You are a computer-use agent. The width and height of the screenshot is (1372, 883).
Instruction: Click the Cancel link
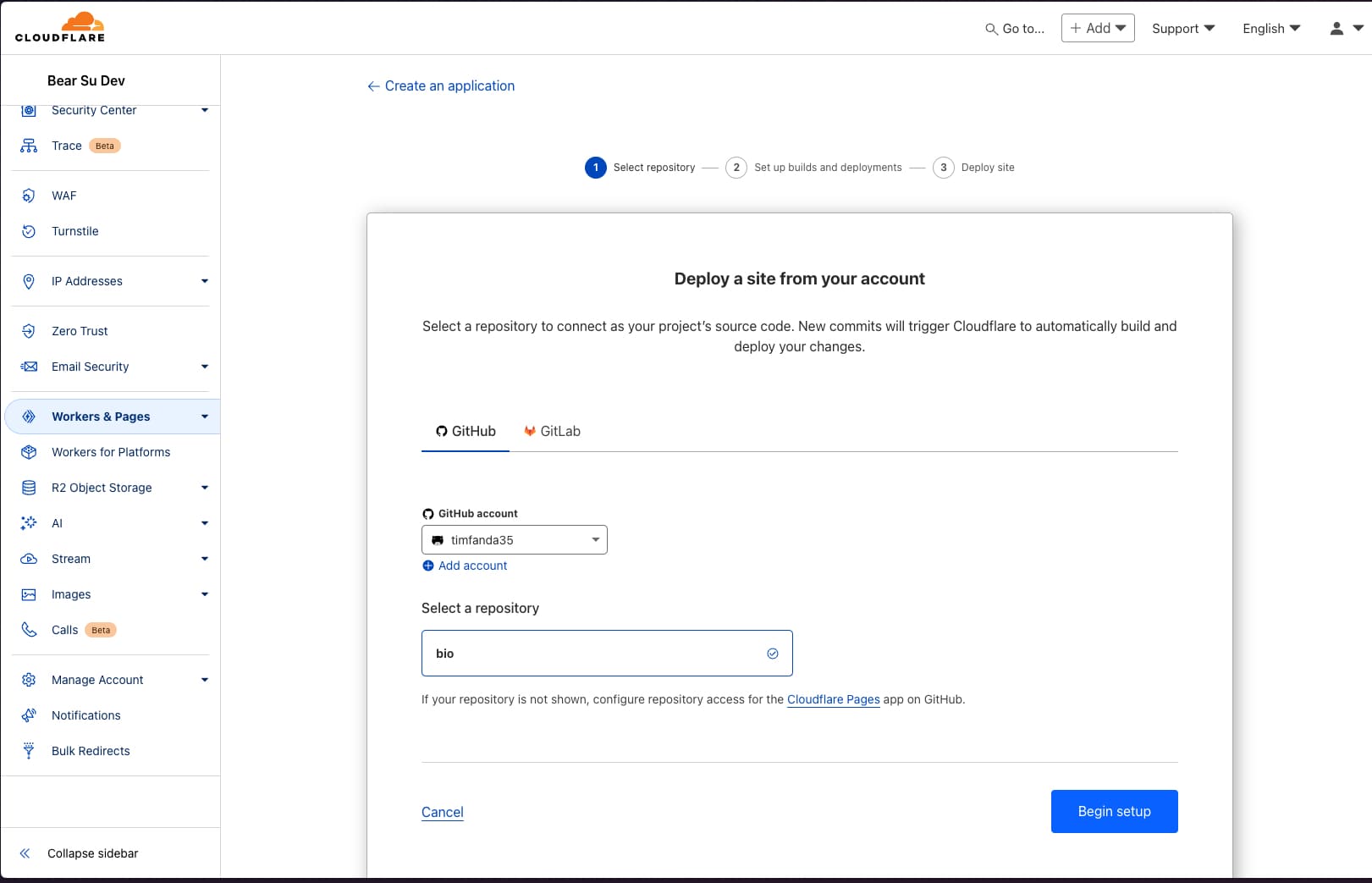tap(443, 812)
